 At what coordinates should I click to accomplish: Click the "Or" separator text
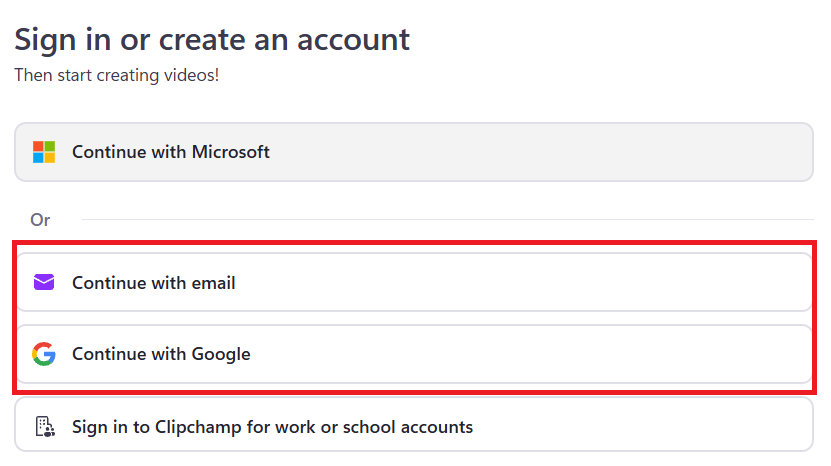(40, 219)
